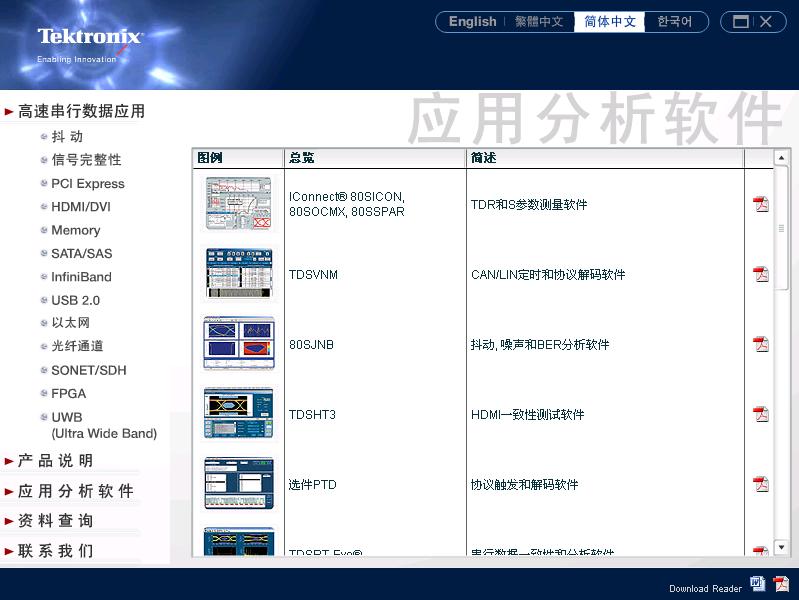This screenshot has width=799, height=600.
Task: Open SONET/SDH section
Action: click(89, 370)
